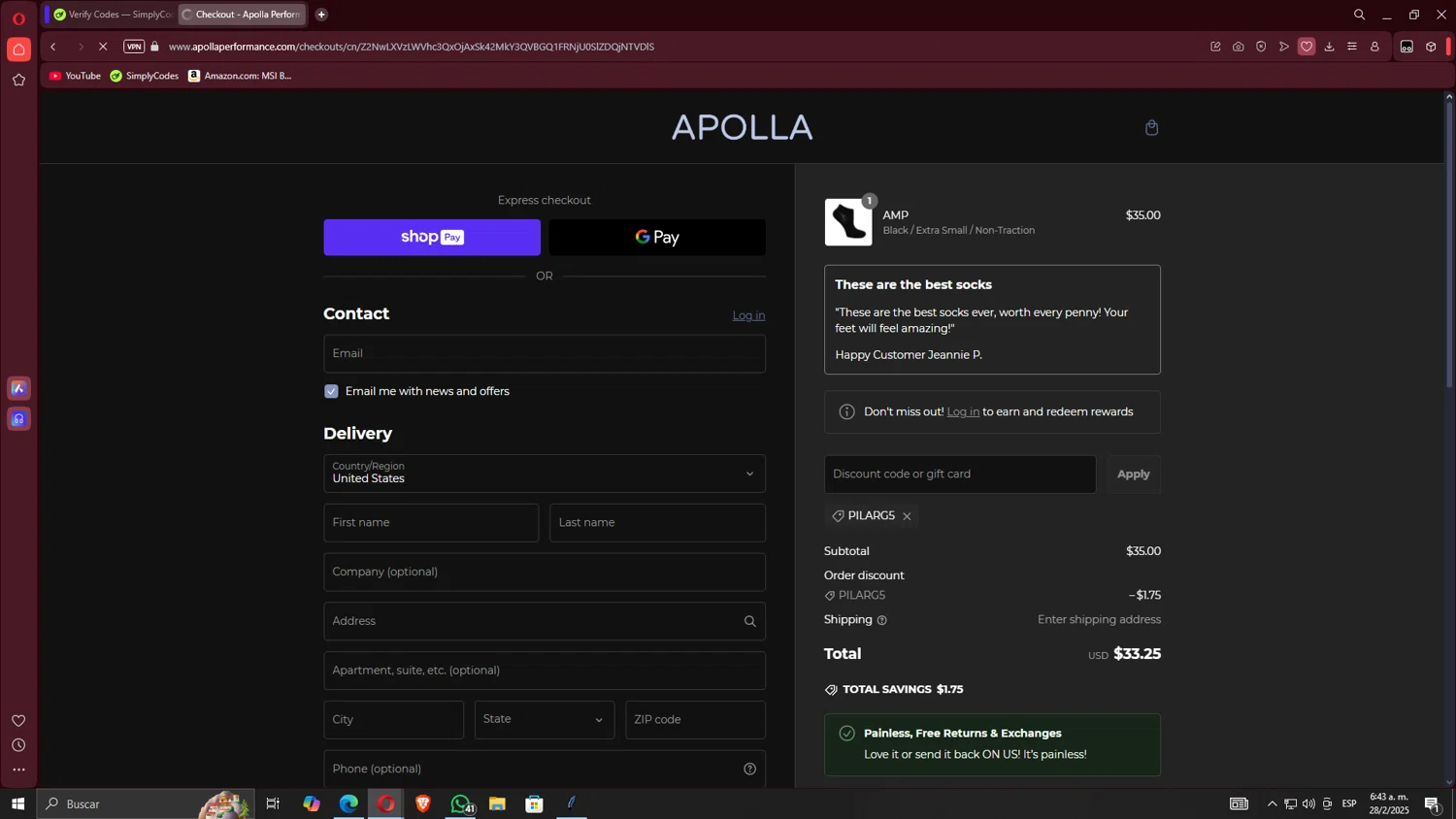Open the Aria AI sidebar icon

click(x=18, y=388)
